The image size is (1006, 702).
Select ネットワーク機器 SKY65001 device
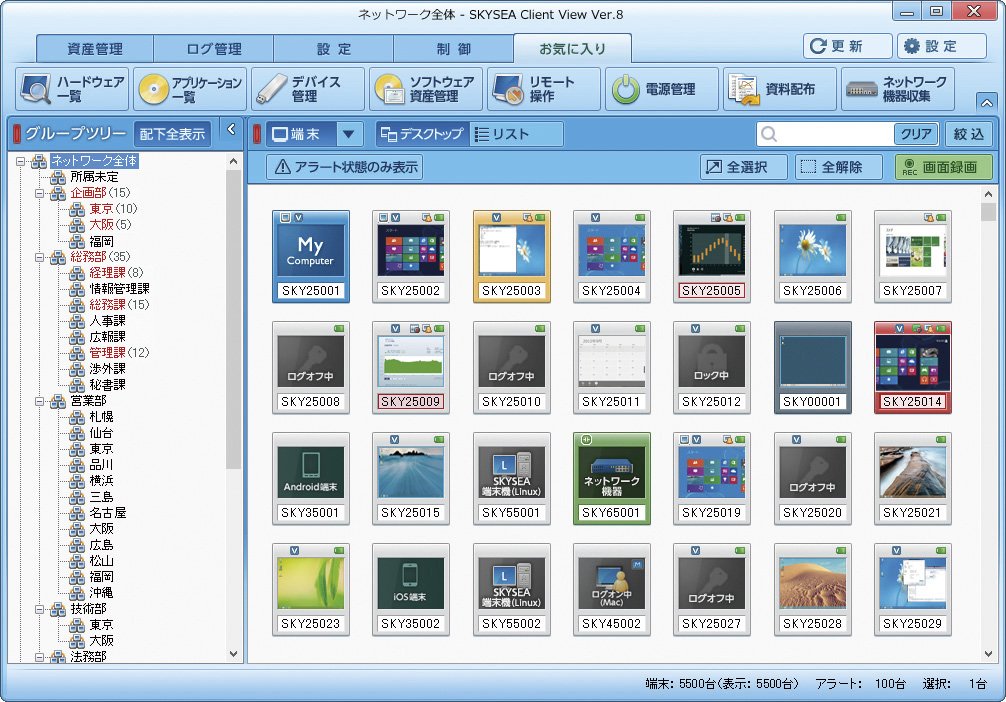tap(611, 479)
